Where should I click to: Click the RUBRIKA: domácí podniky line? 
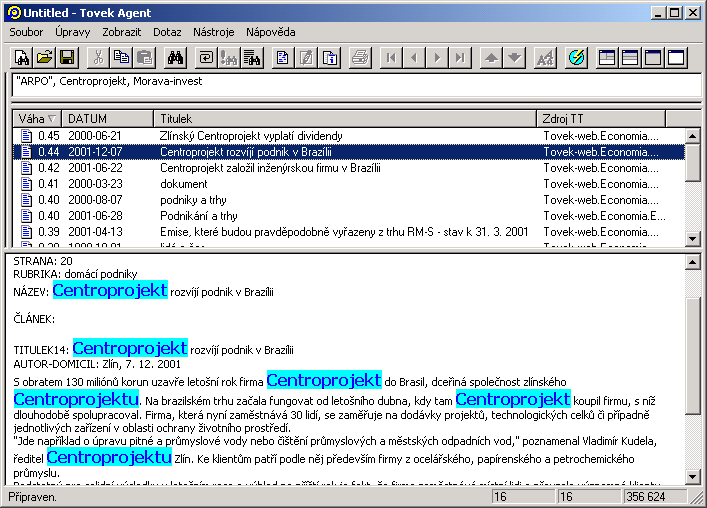(75, 274)
